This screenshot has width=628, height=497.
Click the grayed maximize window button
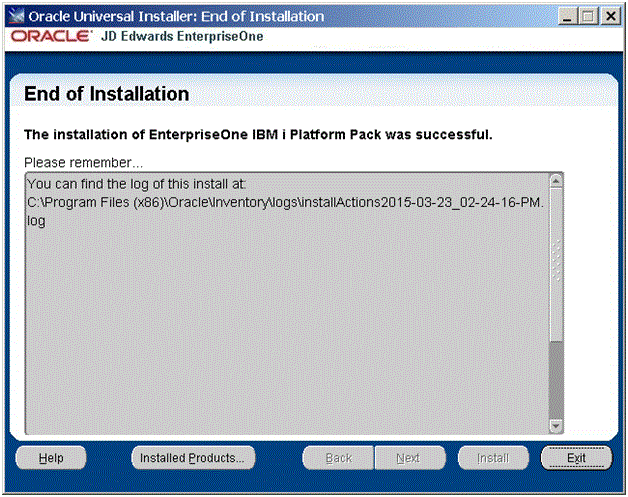pos(588,17)
